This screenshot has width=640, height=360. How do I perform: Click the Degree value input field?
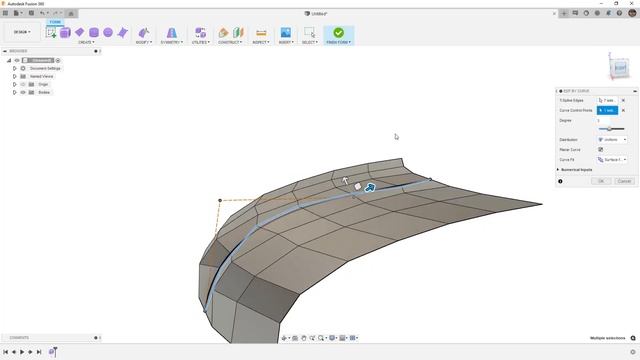click(603, 120)
